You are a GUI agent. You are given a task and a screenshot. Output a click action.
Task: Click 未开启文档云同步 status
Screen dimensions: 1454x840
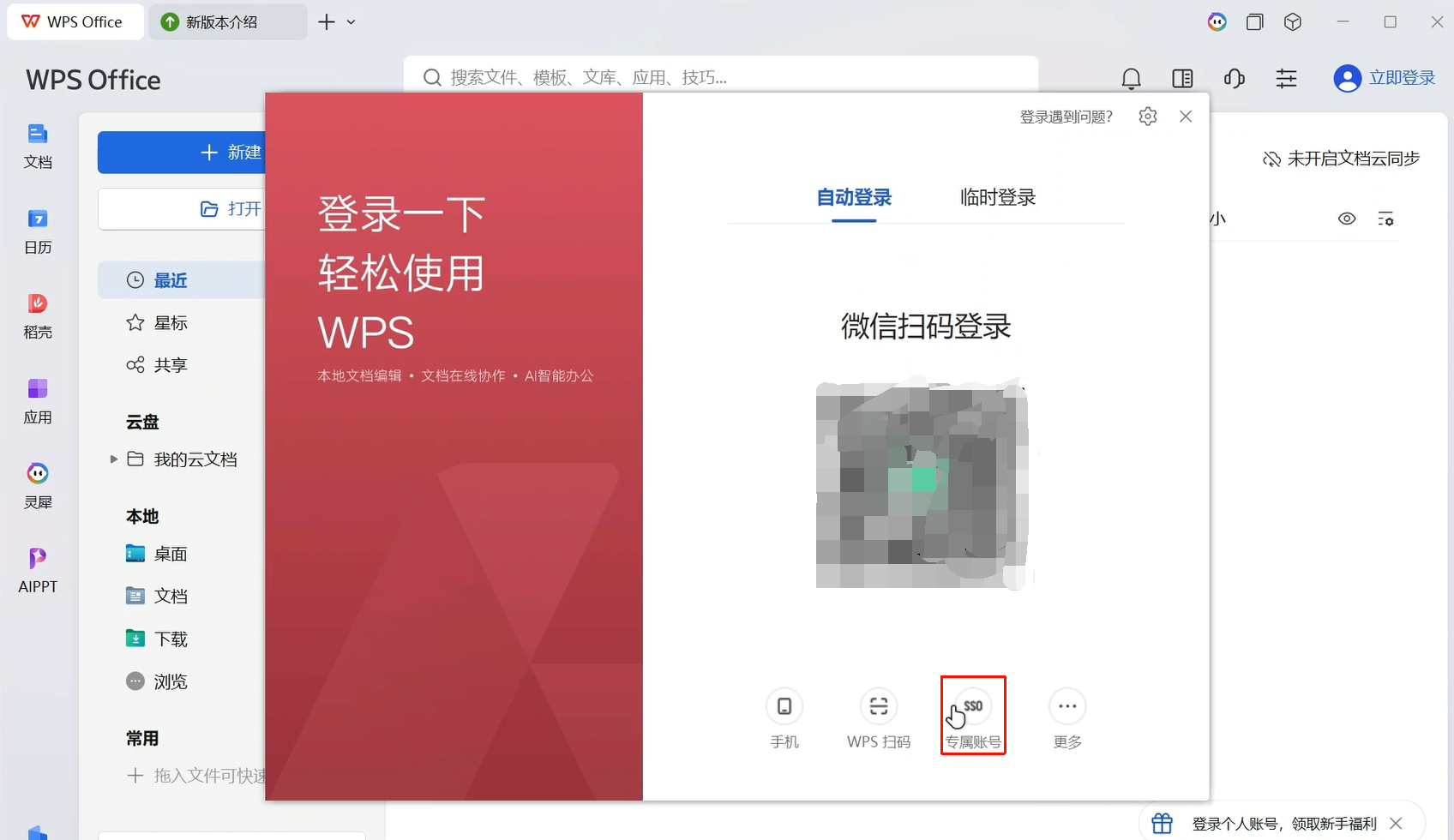click(x=1342, y=159)
